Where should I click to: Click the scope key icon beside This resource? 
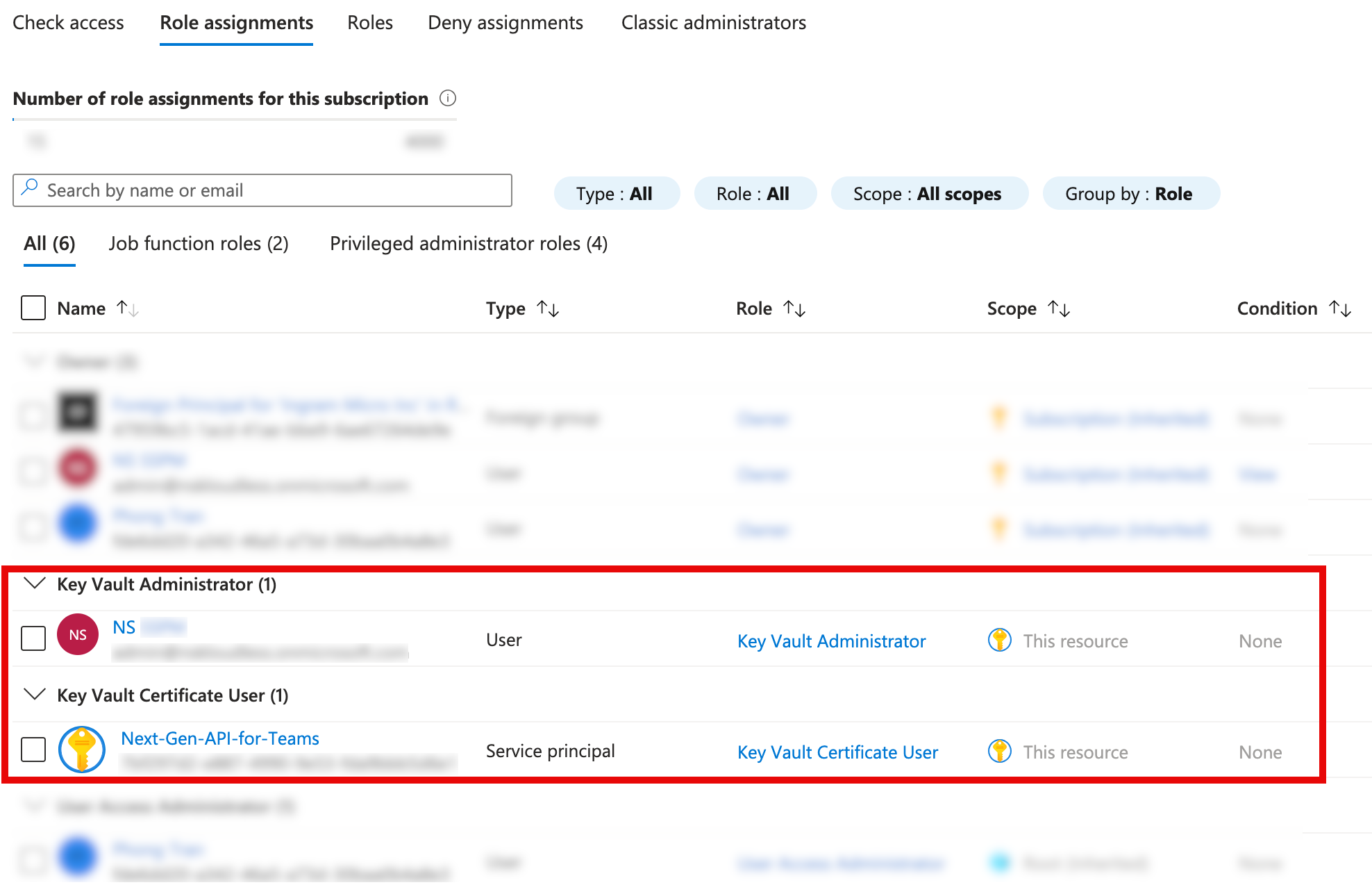tap(999, 640)
